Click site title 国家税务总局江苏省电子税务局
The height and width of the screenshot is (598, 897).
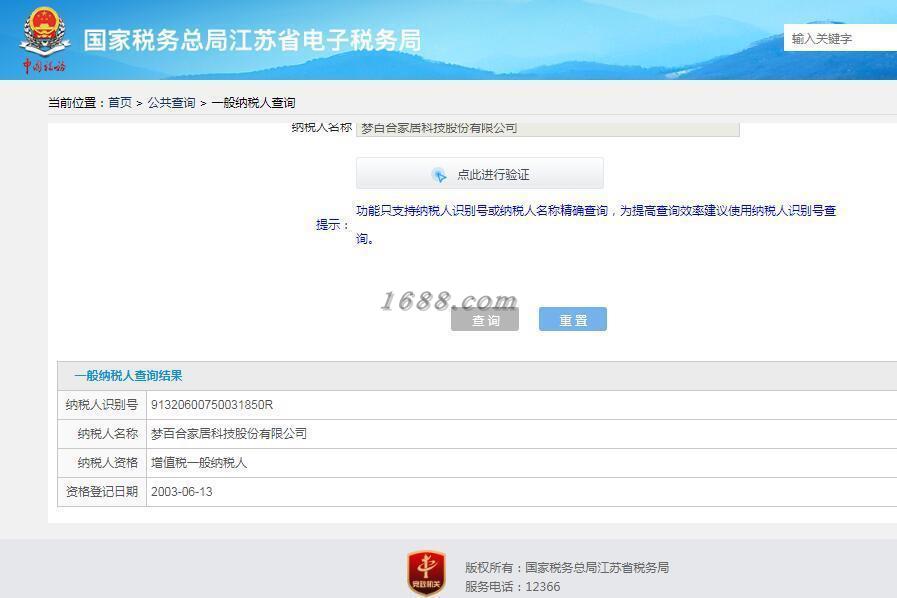[252, 40]
